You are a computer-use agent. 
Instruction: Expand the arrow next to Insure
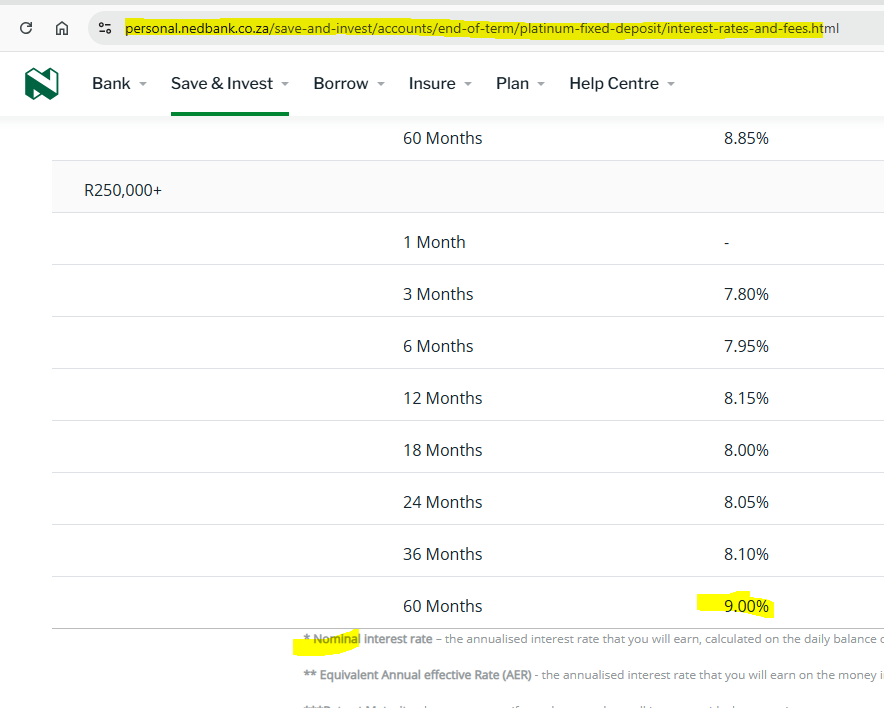[x=468, y=84]
